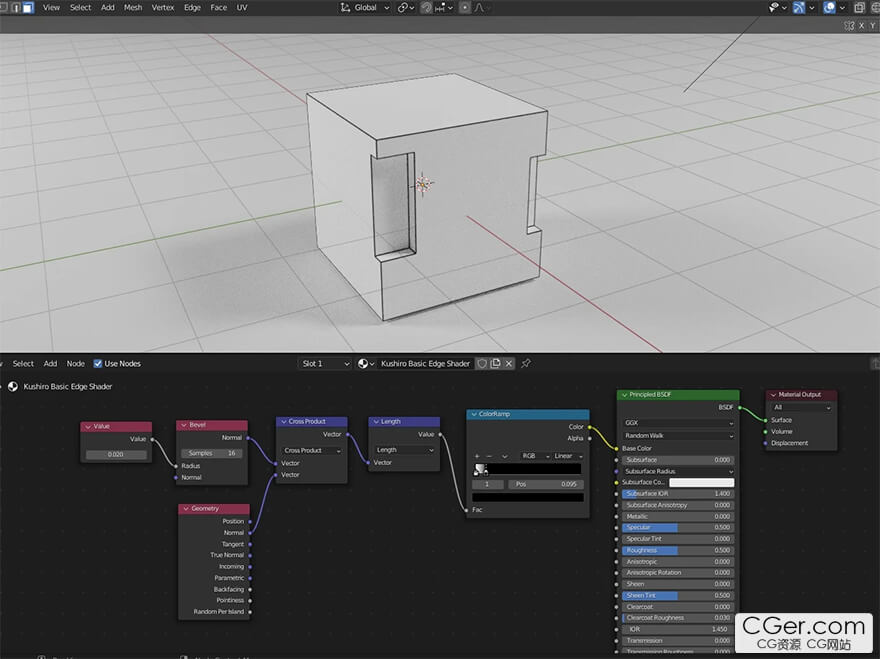880x659 pixels.
Task: Add a color stop in ColorRamp
Action: coord(477,456)
